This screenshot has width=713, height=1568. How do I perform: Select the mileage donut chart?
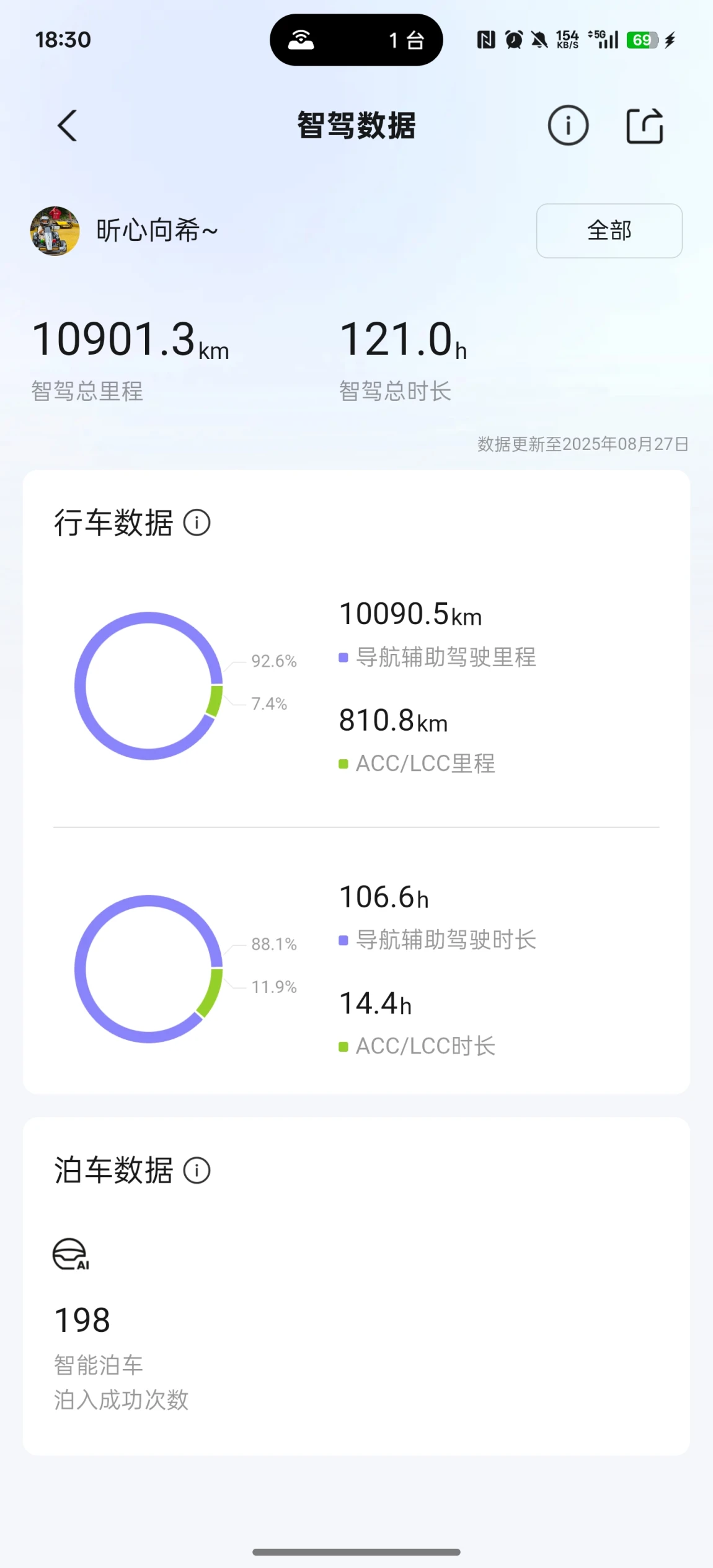[148, 685]
